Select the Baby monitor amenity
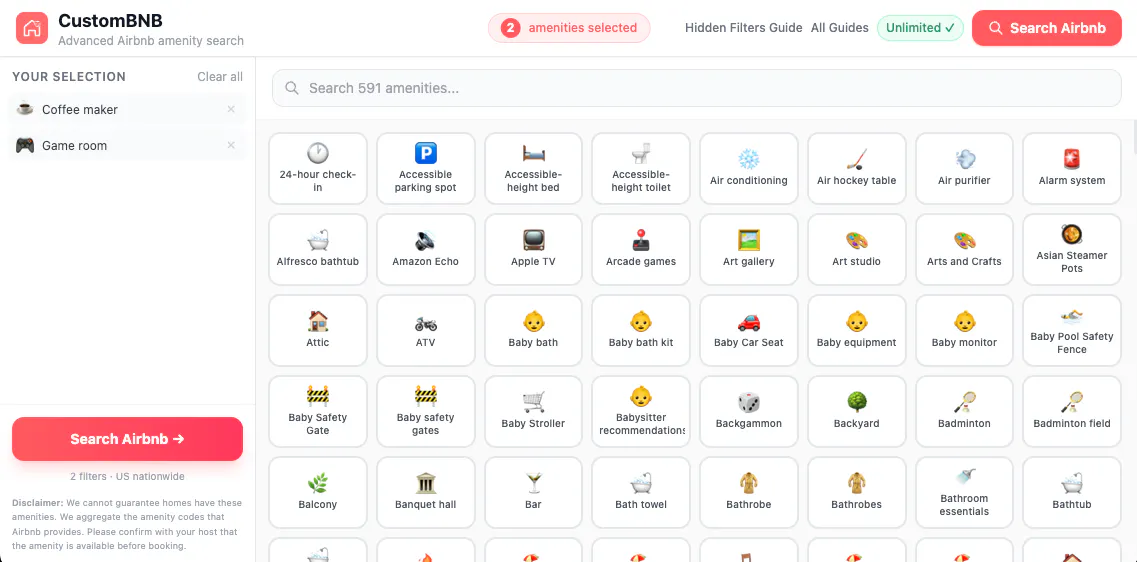Image resolution: width=1137 pixels, height=562 pixels. point(964,331)
